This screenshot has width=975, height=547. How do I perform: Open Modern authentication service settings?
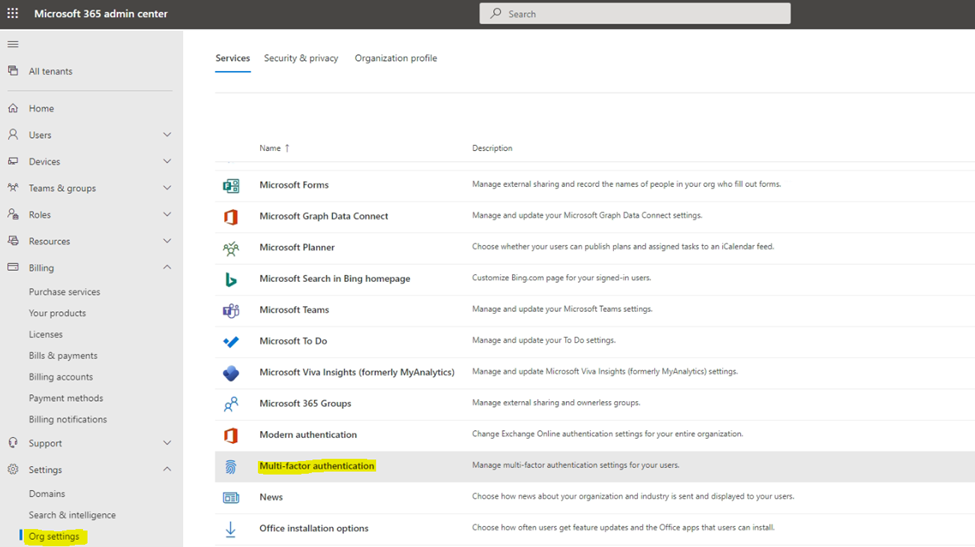click(308, 435)
